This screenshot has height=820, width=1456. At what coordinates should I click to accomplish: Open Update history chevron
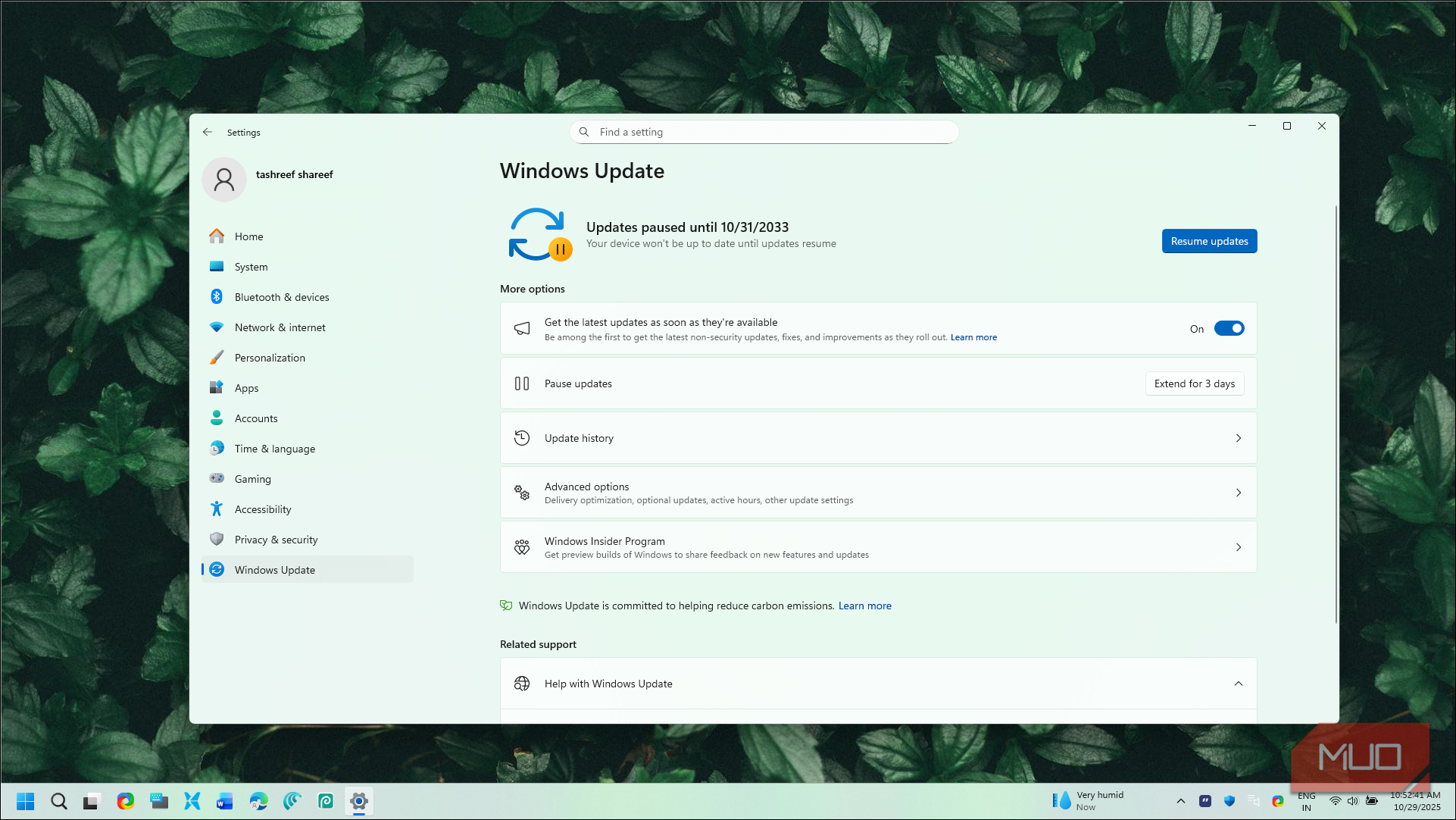(1239, 438)
